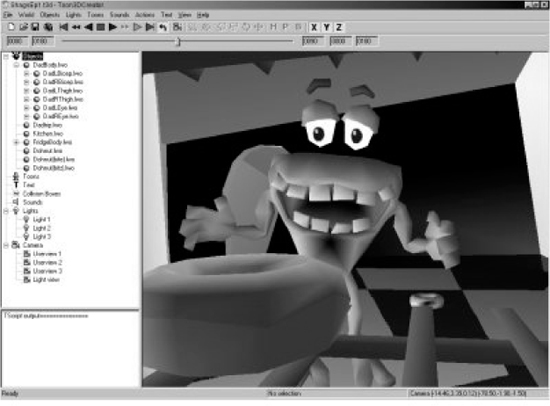This screenshot has height=406, width=550.
Task: Click the last coordinate field right of slider
Action: (x=367, y=41)
